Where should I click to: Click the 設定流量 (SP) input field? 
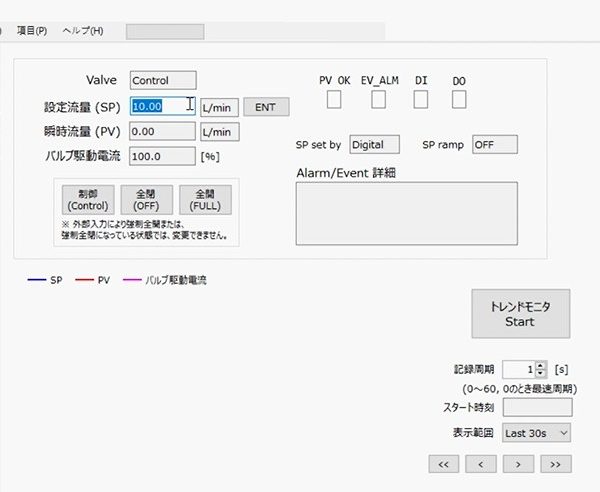162,106
